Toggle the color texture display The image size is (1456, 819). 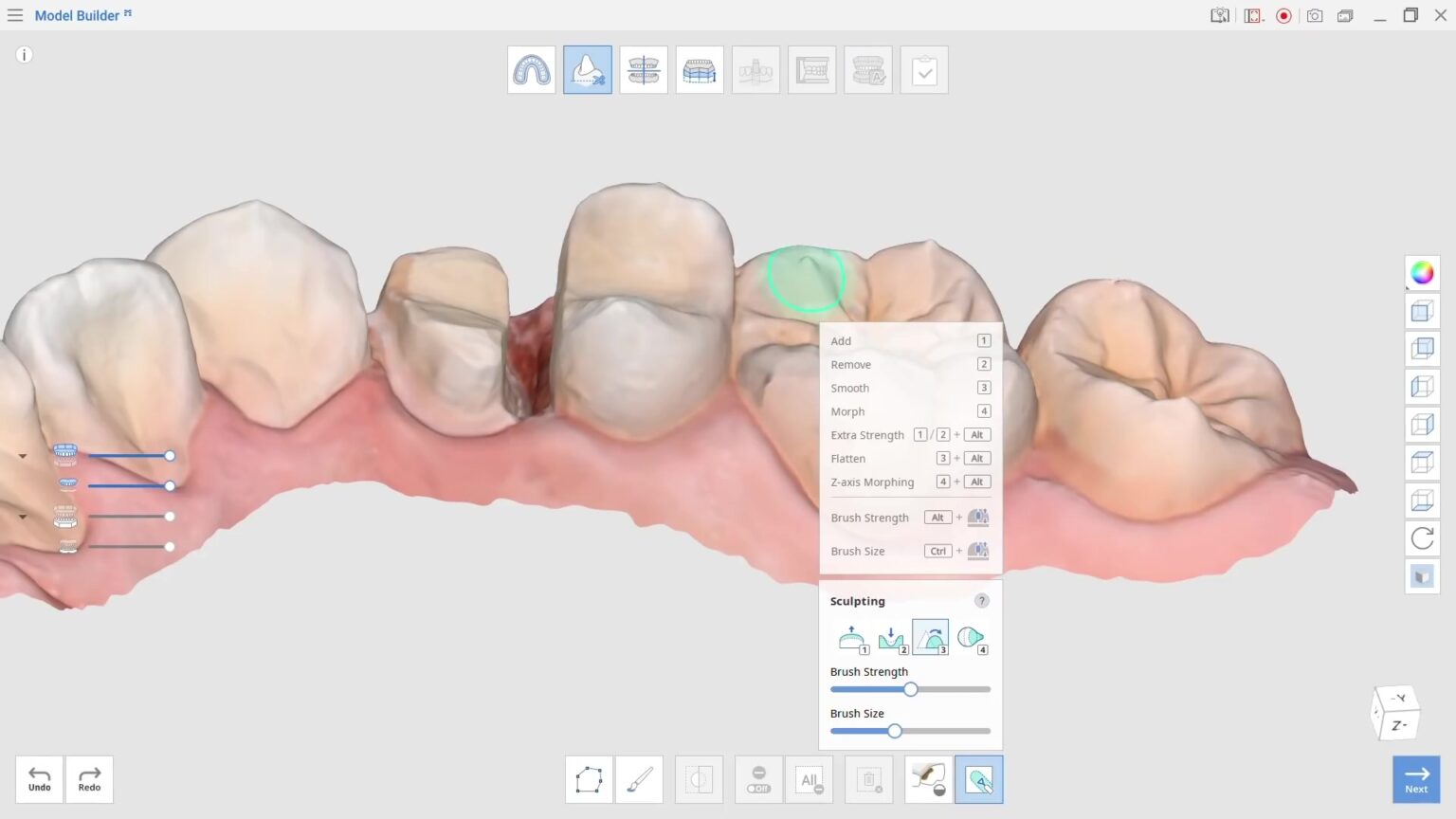[1422, 273]
